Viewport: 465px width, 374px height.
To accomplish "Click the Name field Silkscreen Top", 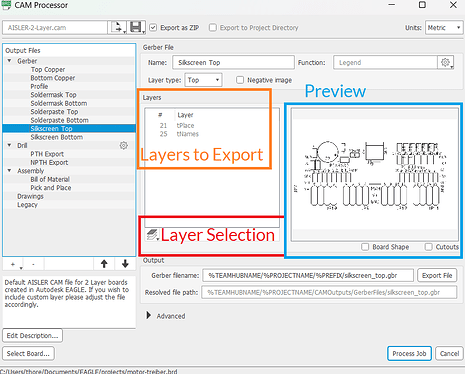I will [x=233, y=62].
